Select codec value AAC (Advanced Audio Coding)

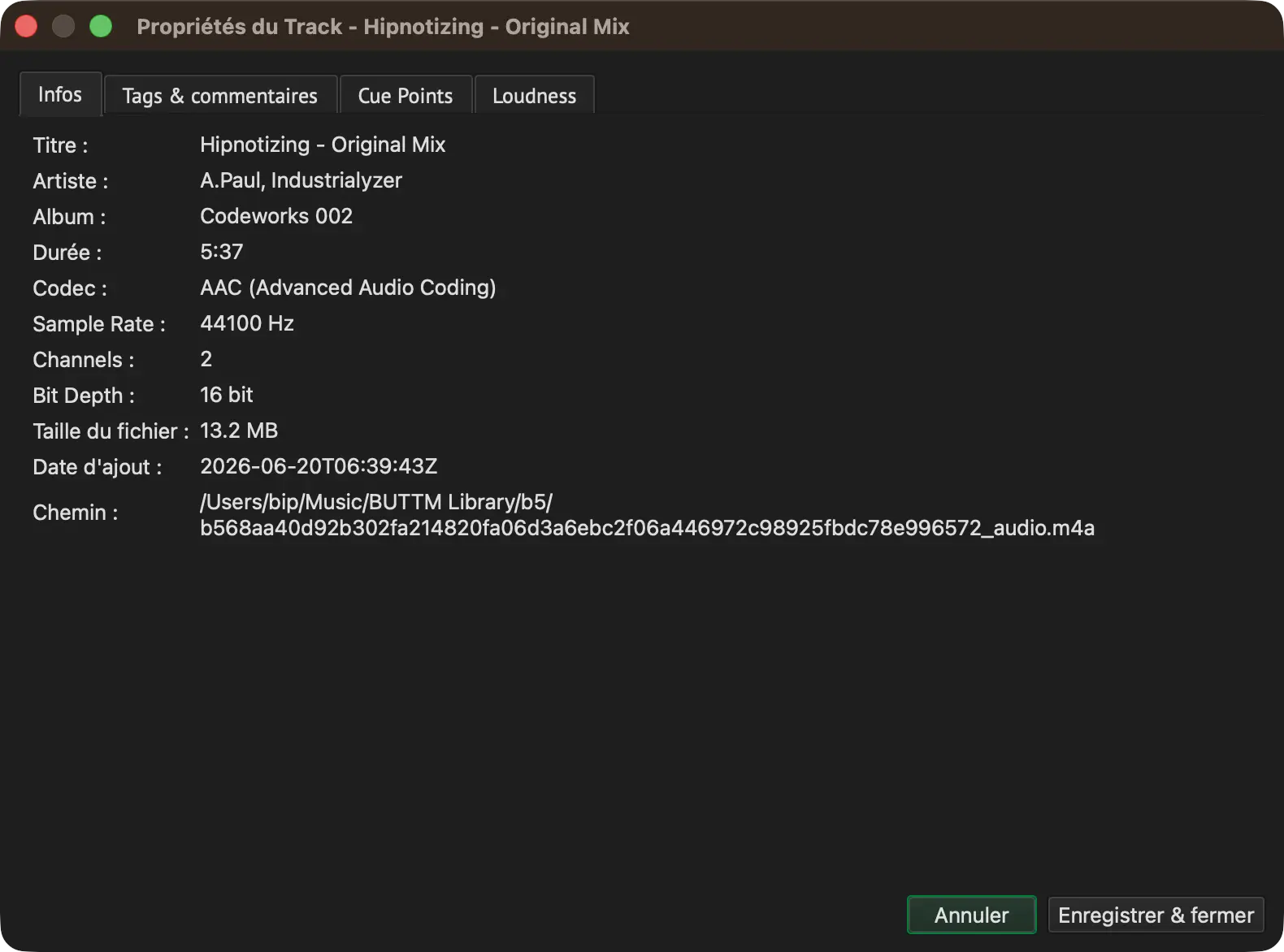coord(348,288)
